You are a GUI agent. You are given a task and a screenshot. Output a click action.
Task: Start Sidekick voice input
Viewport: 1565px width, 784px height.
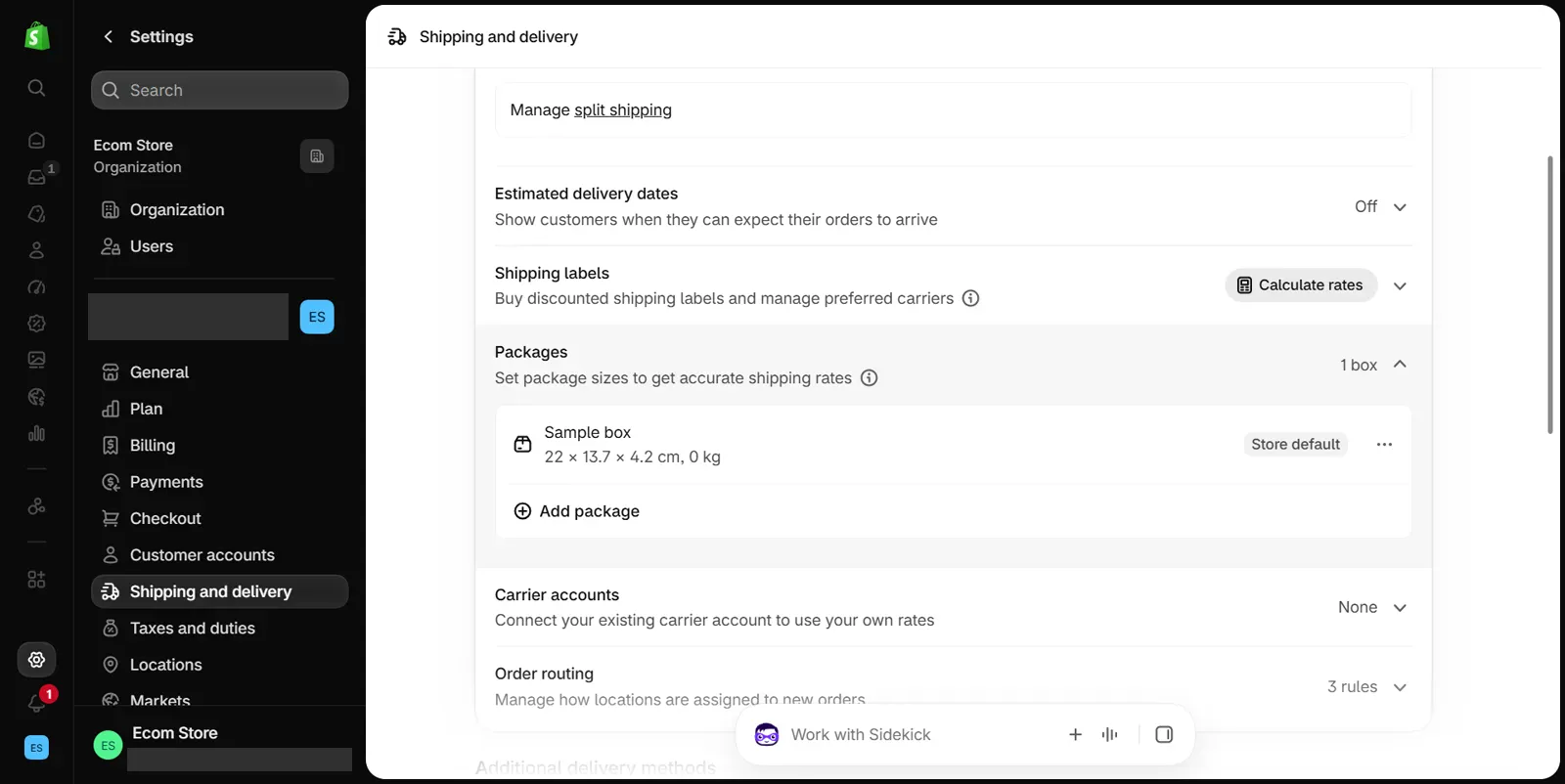coord(1109,734)
